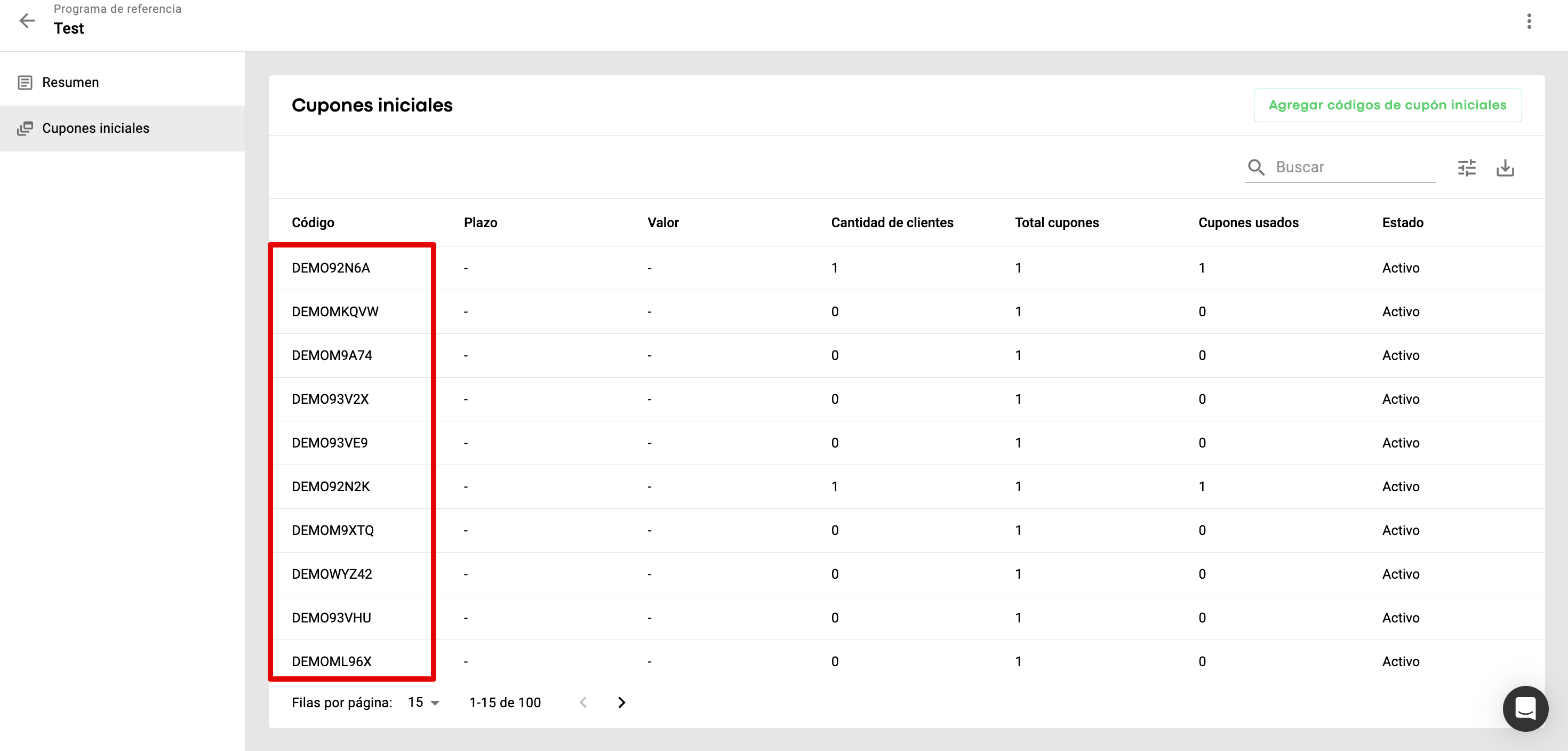The image size is (1568, 751).
Task: Open the Resumen sidebar section
Action: (x=70, y=82)
